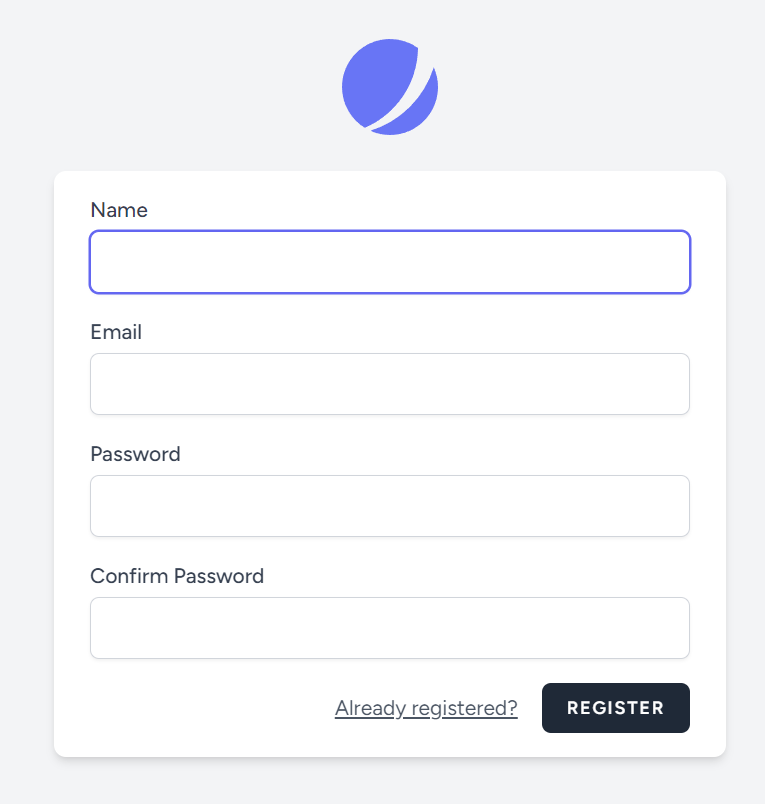Click the "Confirm Password" label text
The width and height of the screenshot is (765, 804).
177,576
